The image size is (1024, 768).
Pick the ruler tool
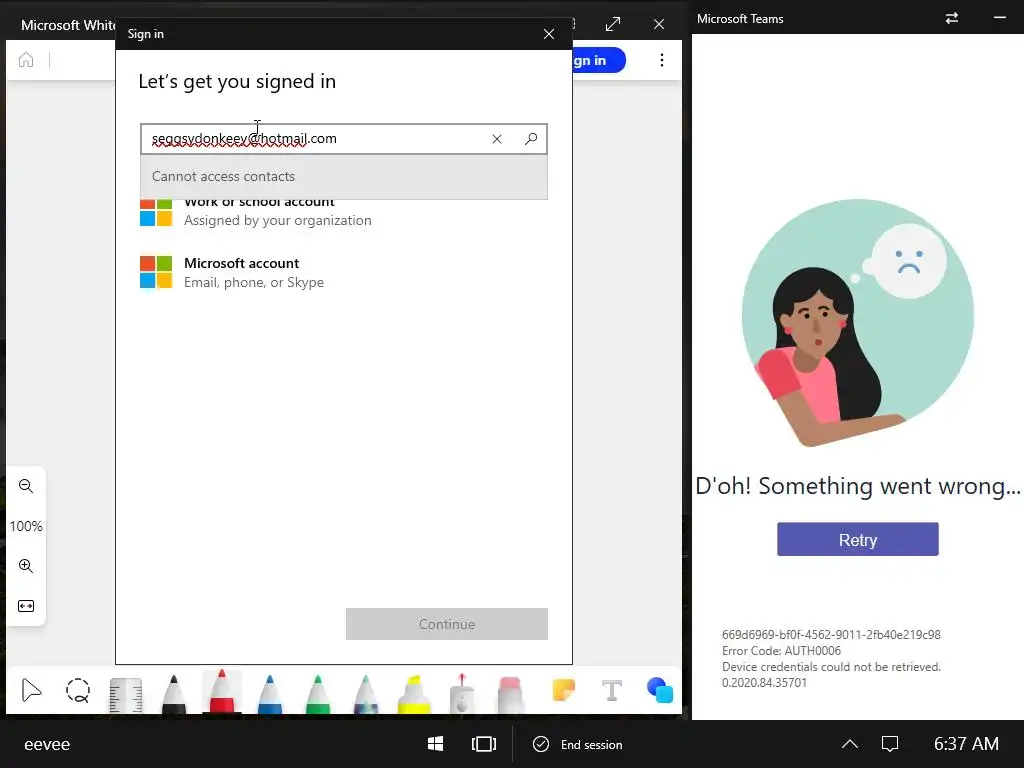[x=126, y=695]
